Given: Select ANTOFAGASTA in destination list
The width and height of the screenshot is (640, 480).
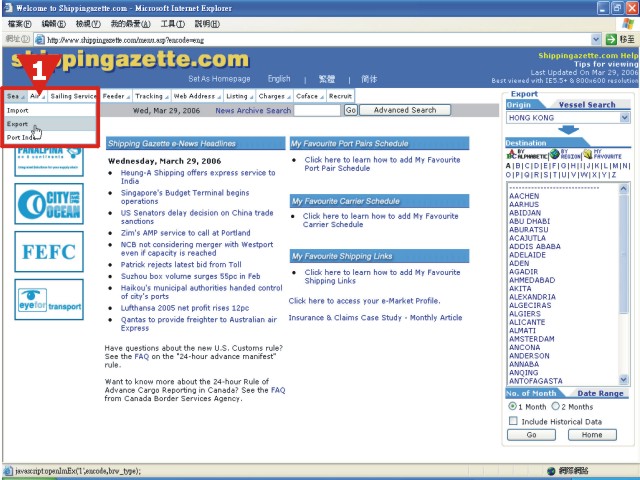Looking at the screenshot, I should (536, 381).
